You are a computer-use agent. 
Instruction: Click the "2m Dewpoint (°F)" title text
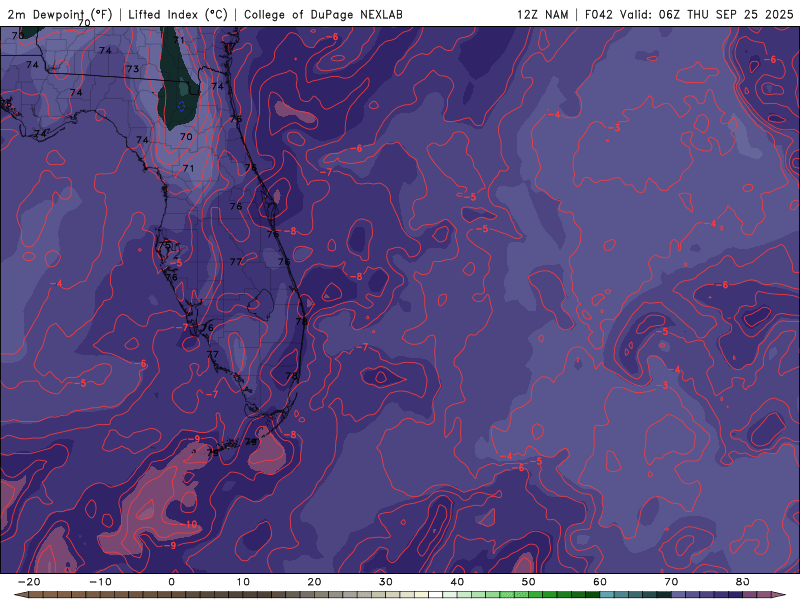click(x=60, y=15)
